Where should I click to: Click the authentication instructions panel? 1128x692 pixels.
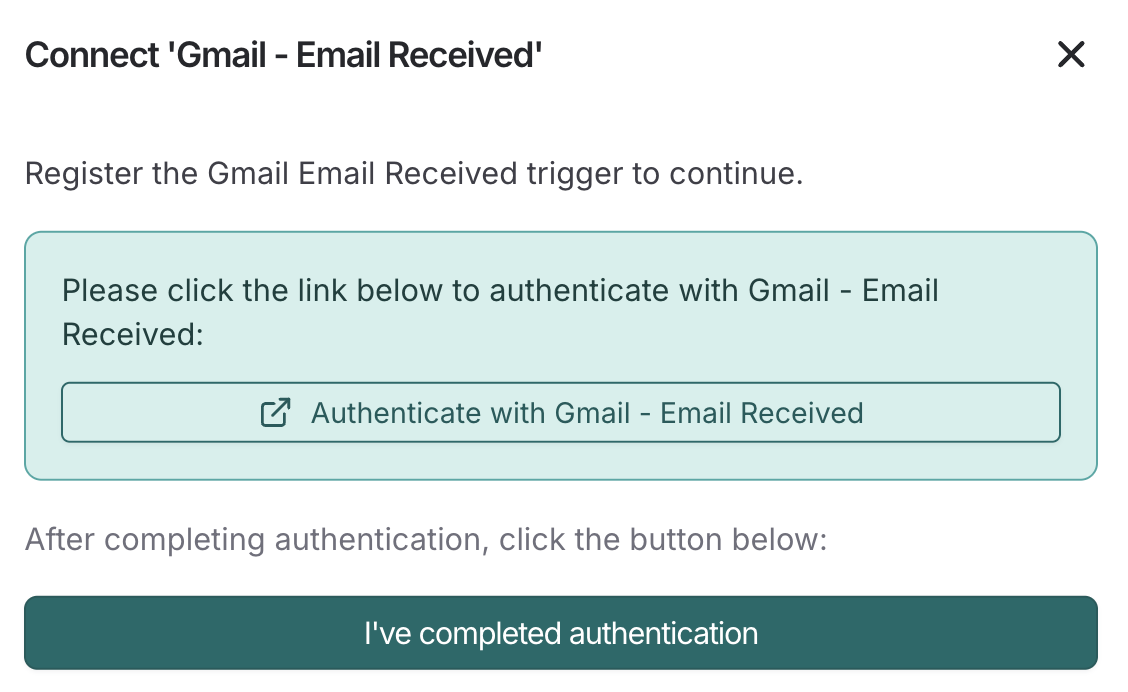coord(561,355)
